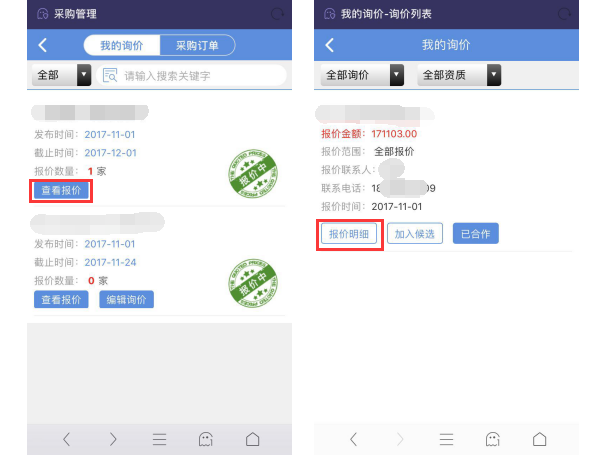Image resolution: width=603 pixels, height=458 pixels.
Task: Click the search keyword input field
Action: (191, 75)
